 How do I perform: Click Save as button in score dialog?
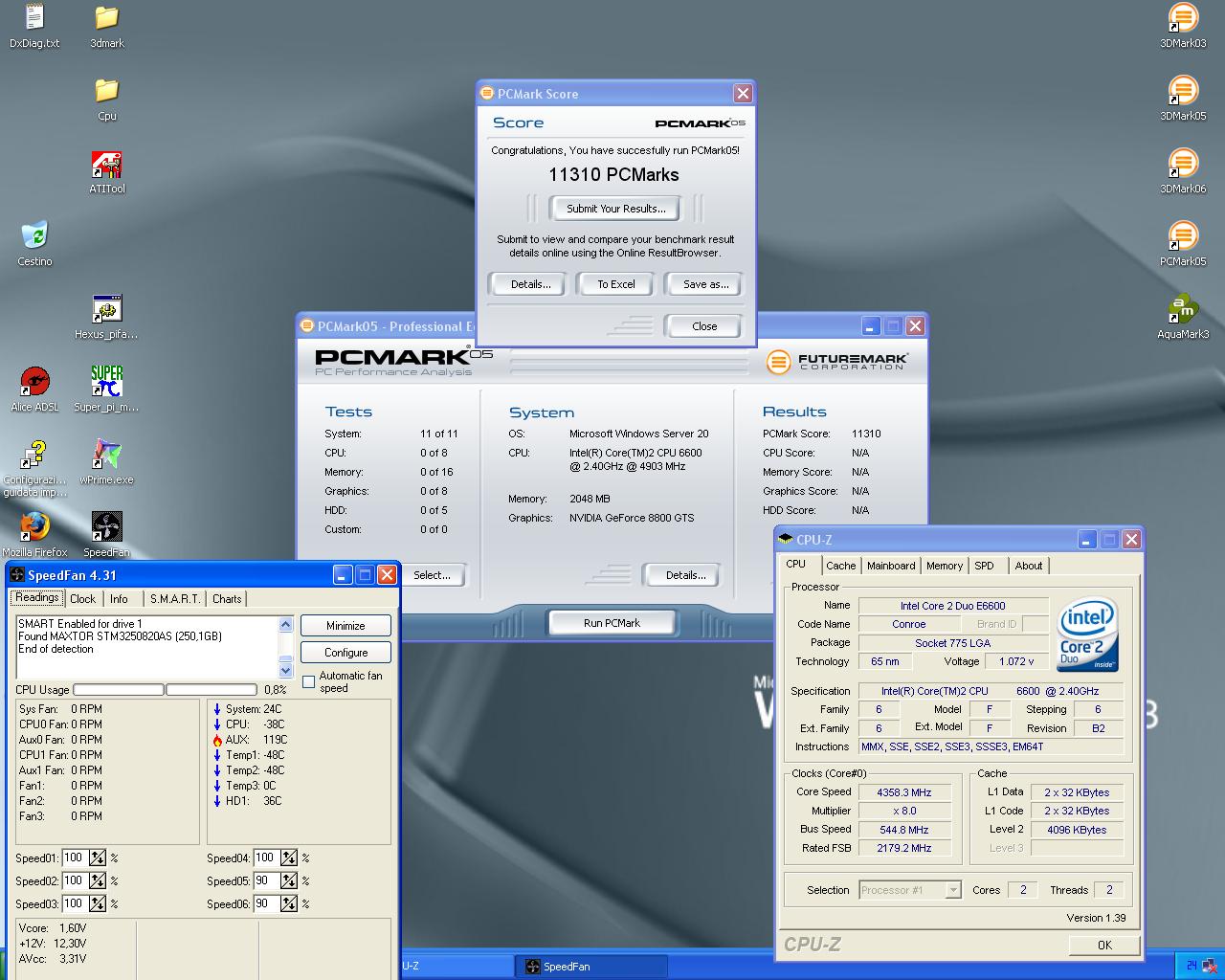tap(706, 284)
